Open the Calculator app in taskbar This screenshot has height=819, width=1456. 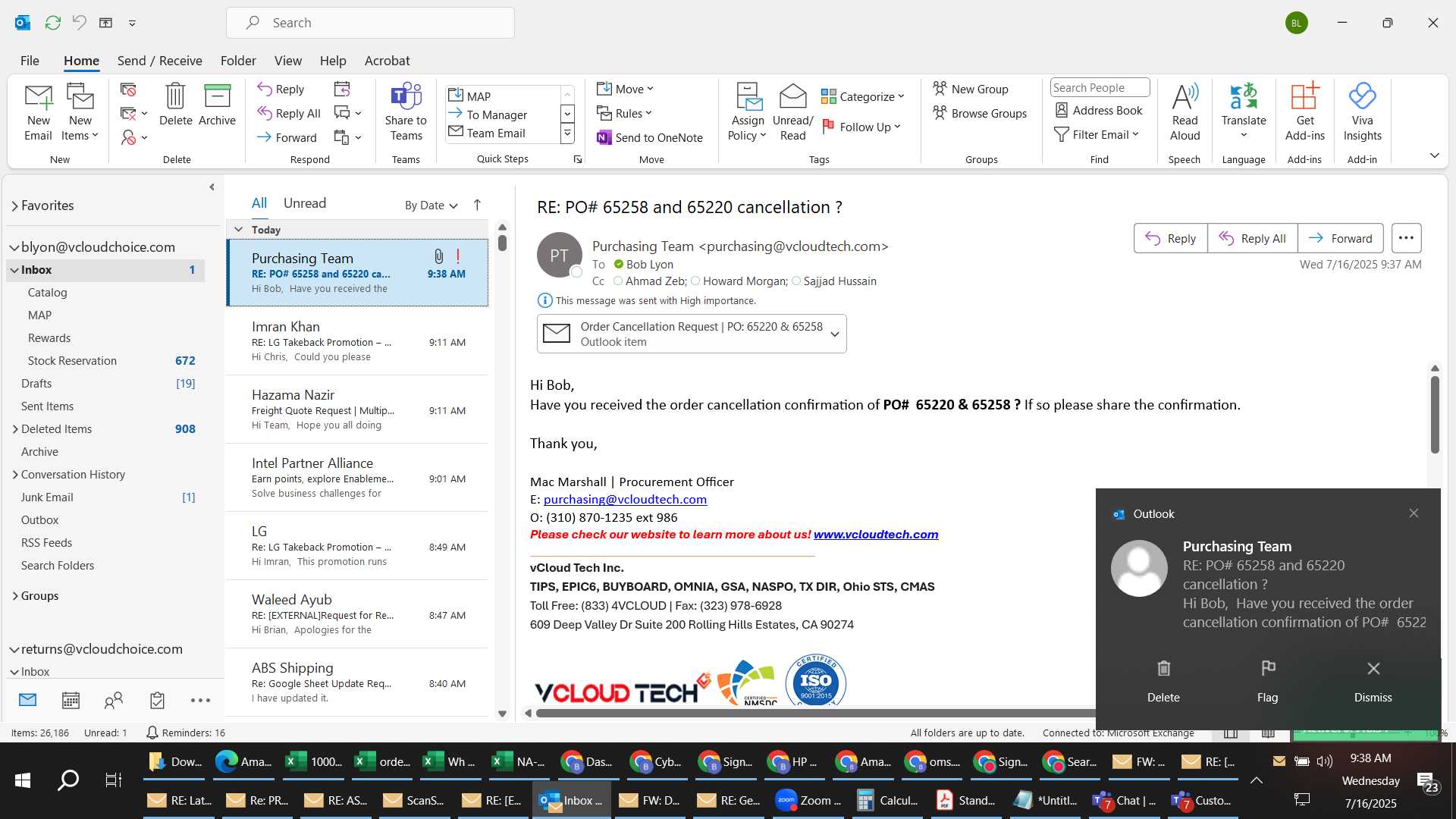tap(887, 800)
